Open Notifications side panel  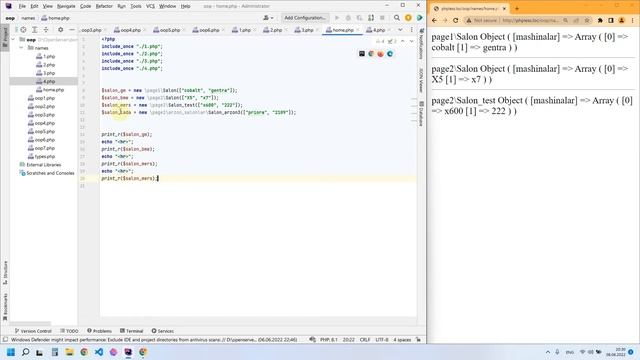(x=421, y=44)
